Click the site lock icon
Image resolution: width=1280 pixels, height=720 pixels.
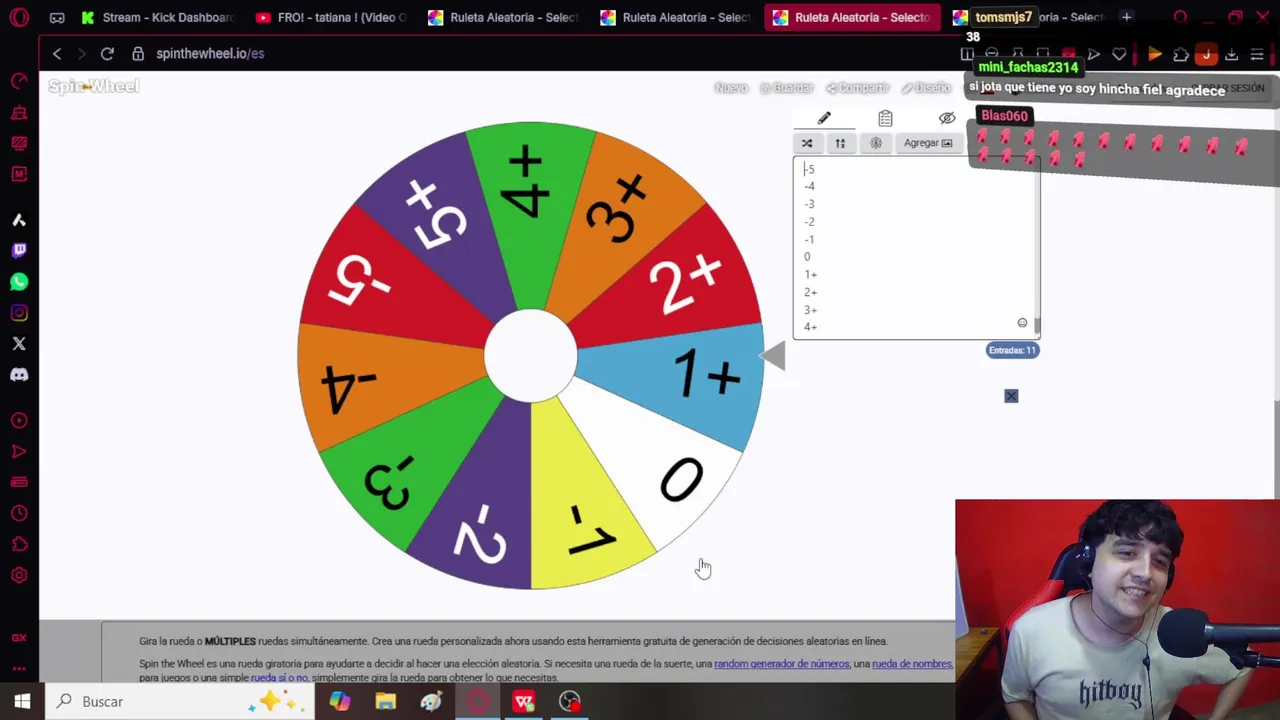point(138,54)
